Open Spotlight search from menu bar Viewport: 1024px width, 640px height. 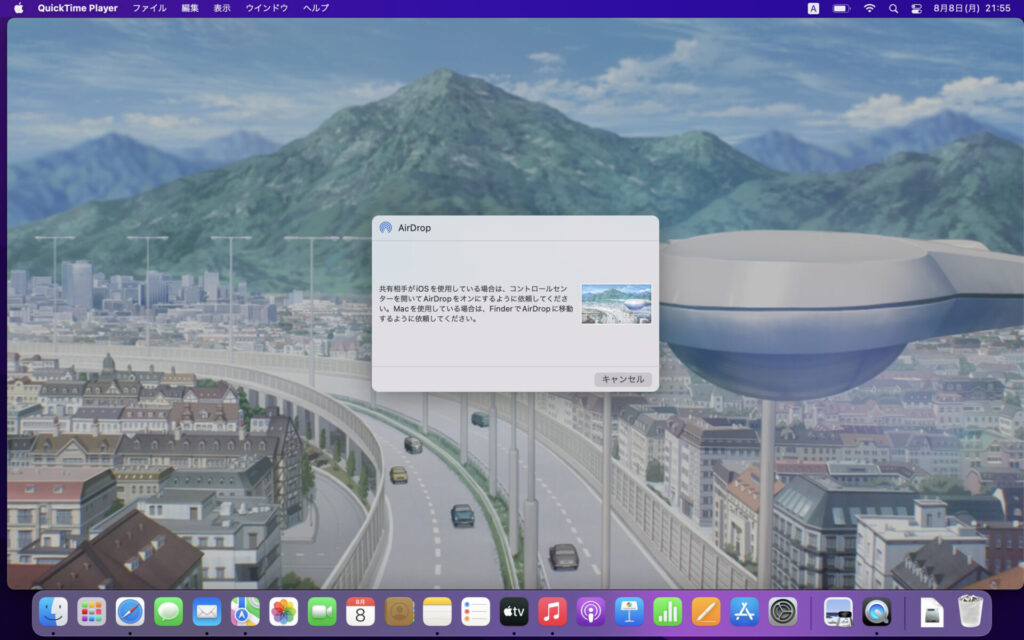pyautogui.click(x=893, y=8)
